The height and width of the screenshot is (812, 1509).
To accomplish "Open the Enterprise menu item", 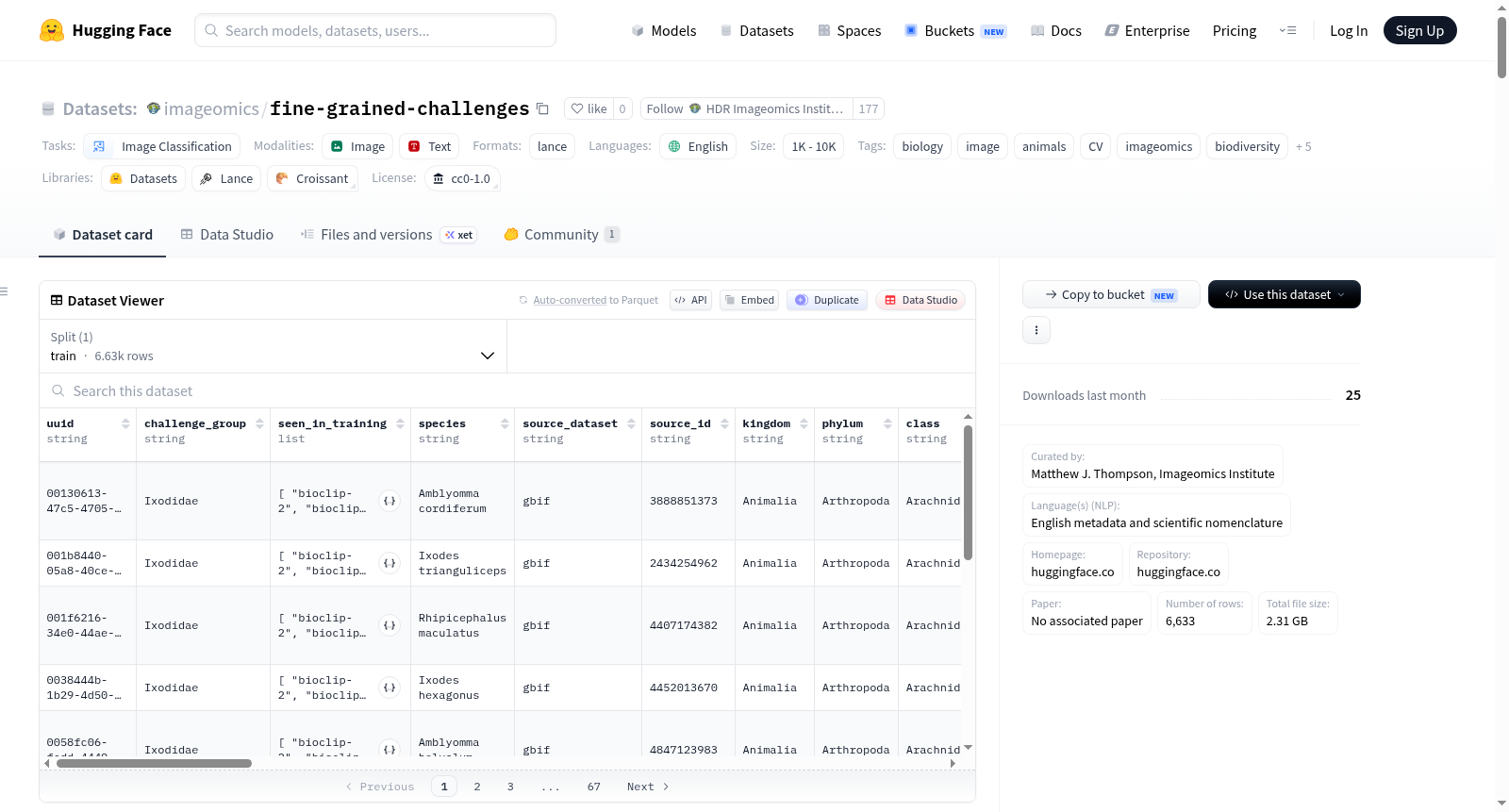I will (1147, 30).
